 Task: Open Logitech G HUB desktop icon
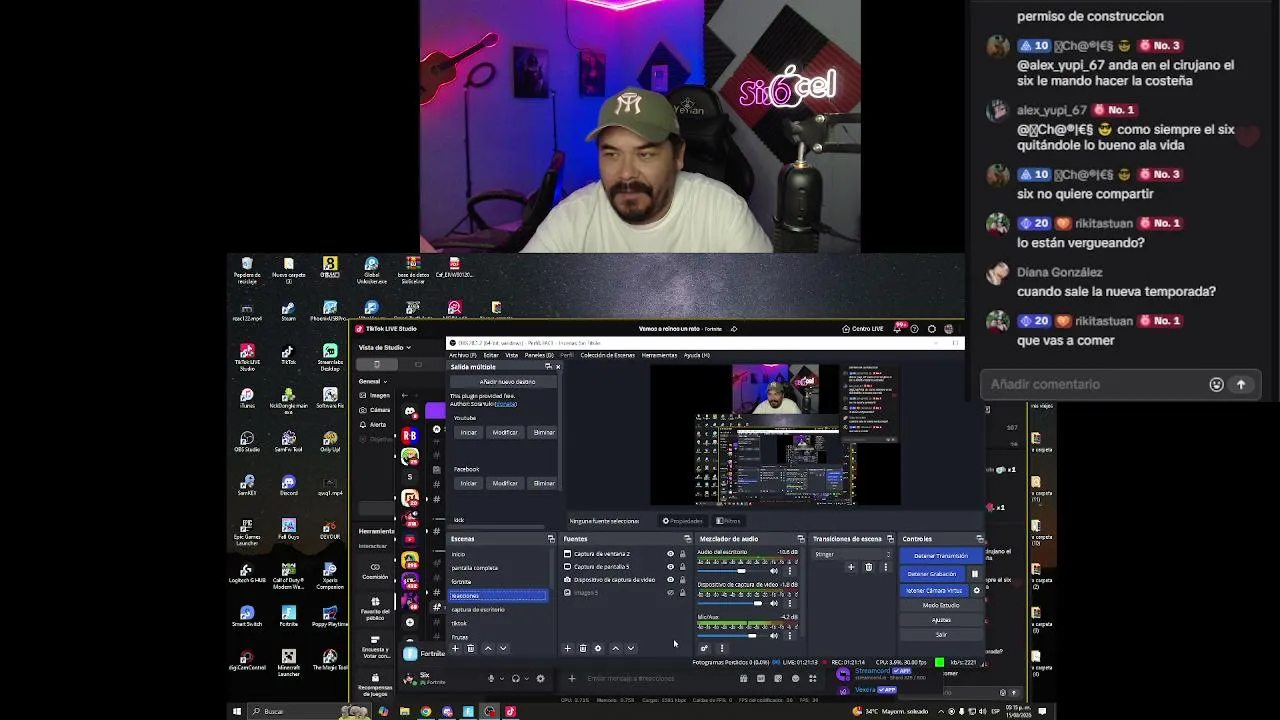pos(247,573)
